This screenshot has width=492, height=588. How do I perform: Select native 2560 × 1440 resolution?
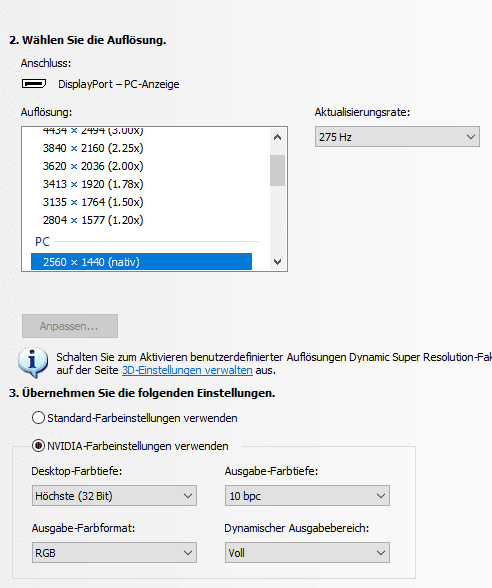[x=141, y=262]
